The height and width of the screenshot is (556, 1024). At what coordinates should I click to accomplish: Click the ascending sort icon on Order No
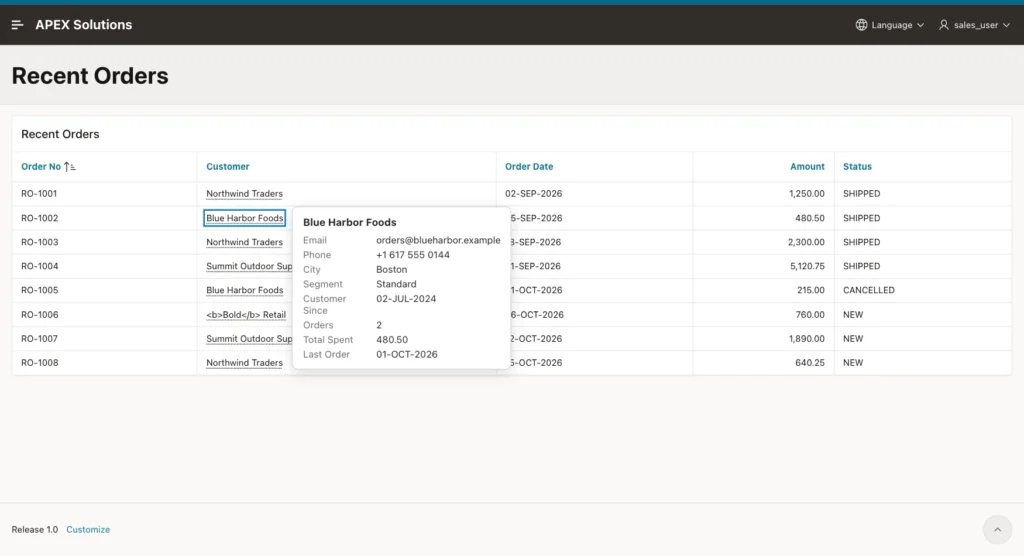[69, 167]
